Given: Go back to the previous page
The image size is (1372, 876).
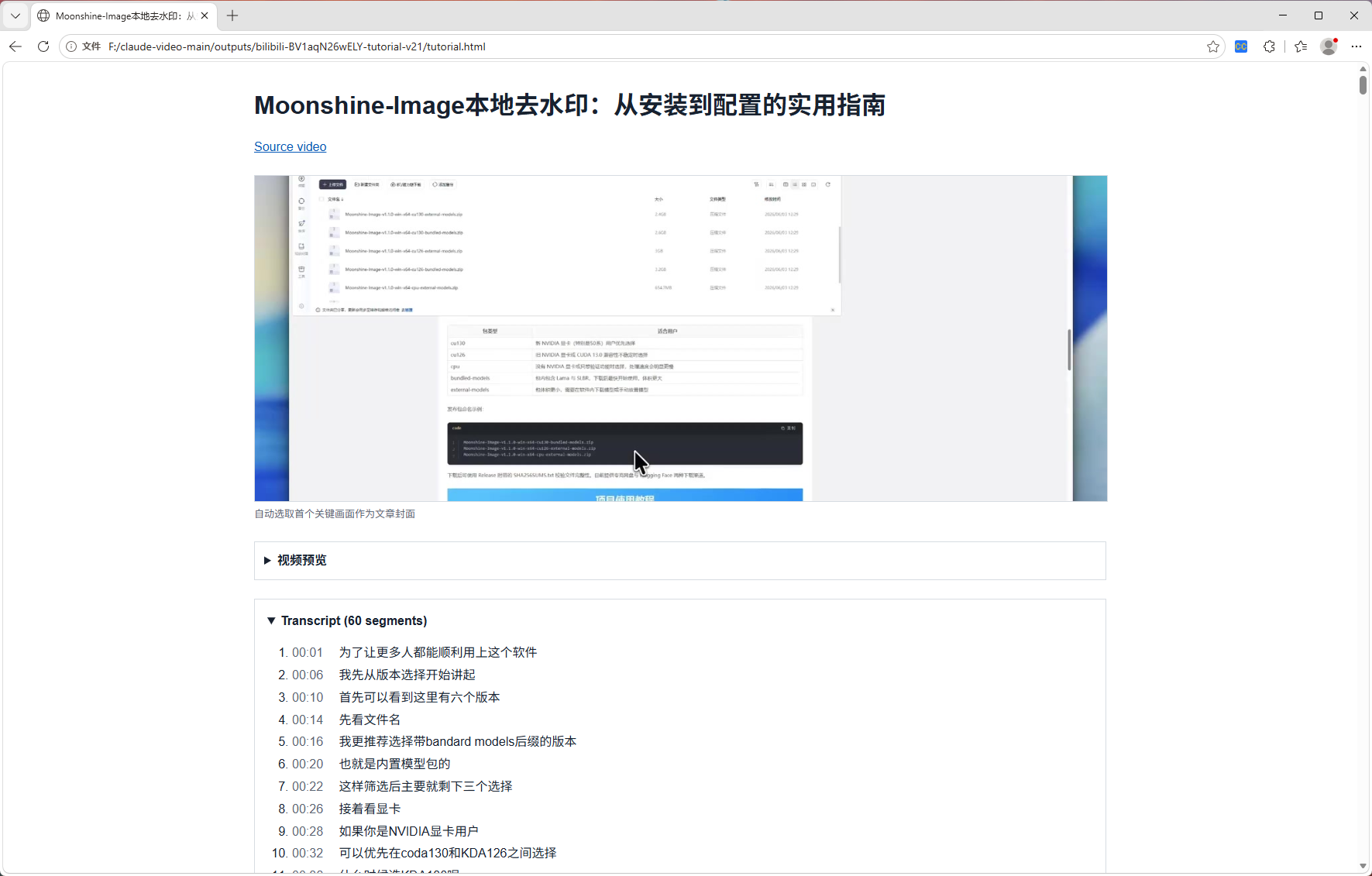Looking at the screenshot, I should click(15, 46).
